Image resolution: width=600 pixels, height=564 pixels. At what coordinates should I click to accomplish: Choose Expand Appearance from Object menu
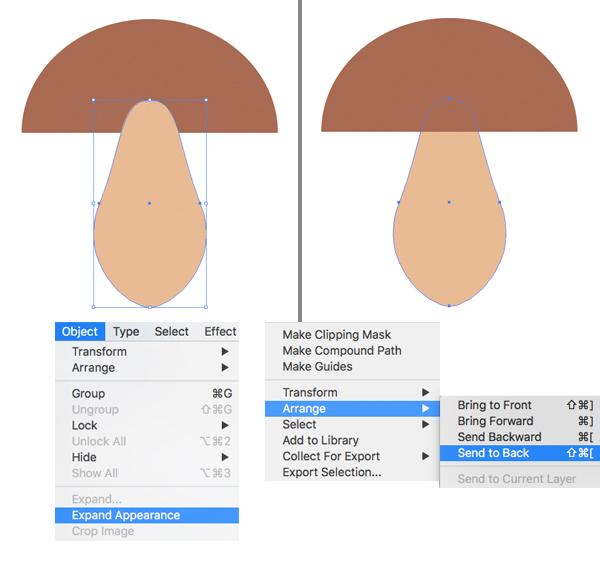[x=126, y=515]
